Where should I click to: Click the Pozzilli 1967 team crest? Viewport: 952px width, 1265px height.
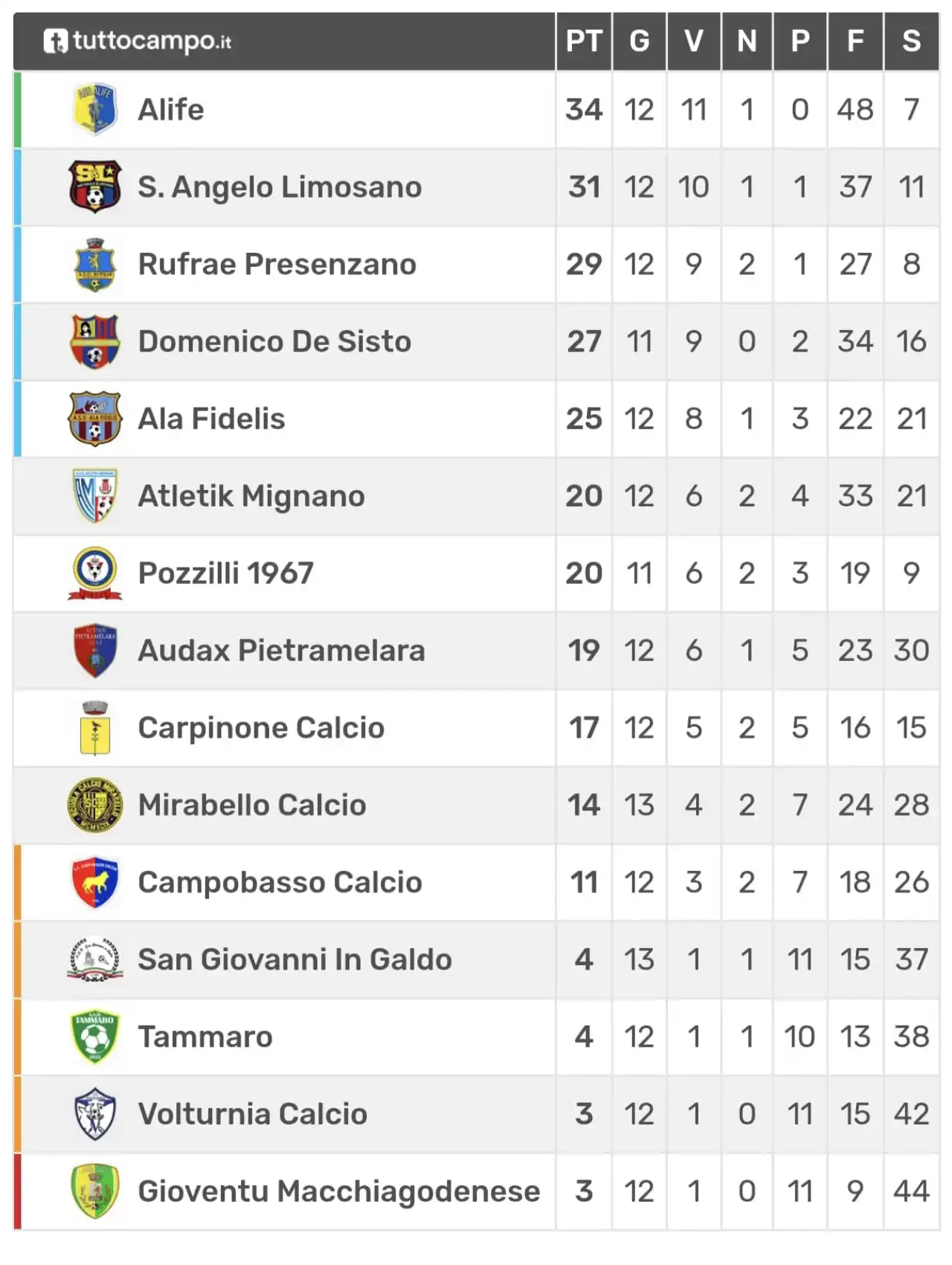94,573
